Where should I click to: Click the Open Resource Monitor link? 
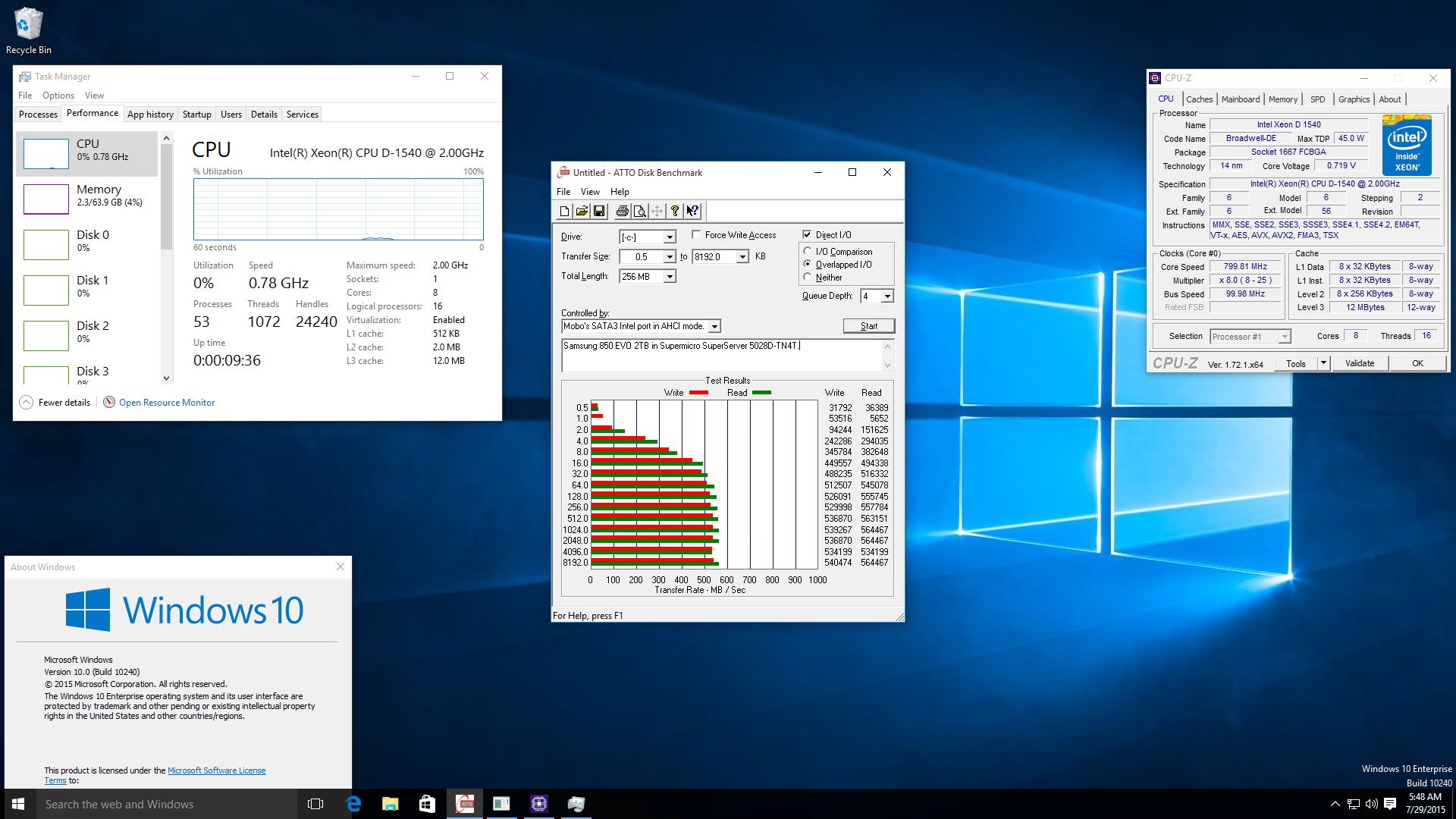click(x=167, y=403)
